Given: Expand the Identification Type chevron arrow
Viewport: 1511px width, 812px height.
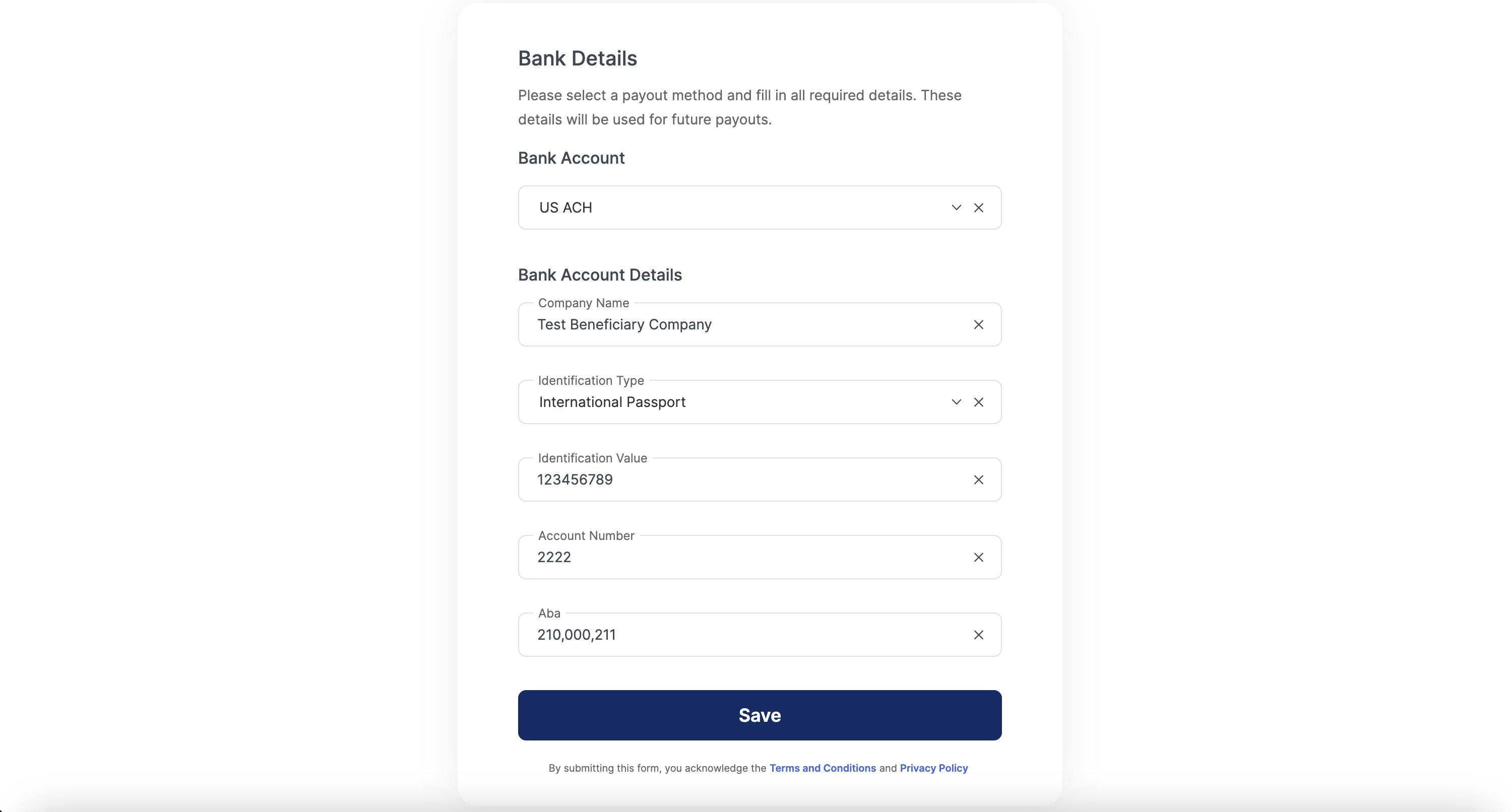Looking at the screenshot, I should [x=956, y=402].
